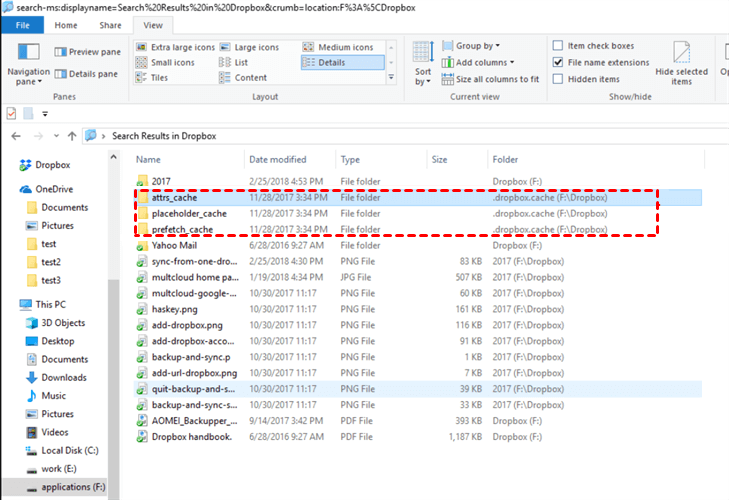
Task: Click the Back navigation arrow
Action: coord(16,136)
